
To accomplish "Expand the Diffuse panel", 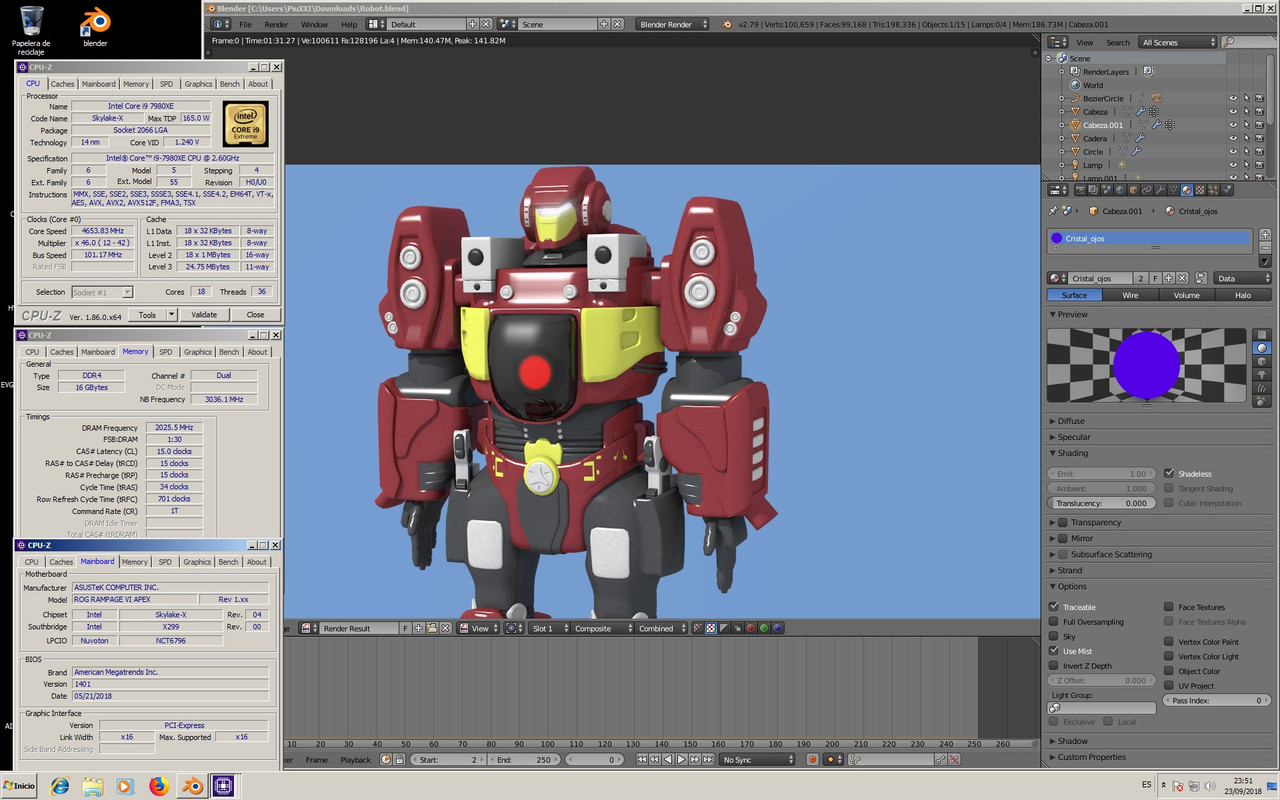I will click(1053, 421).
